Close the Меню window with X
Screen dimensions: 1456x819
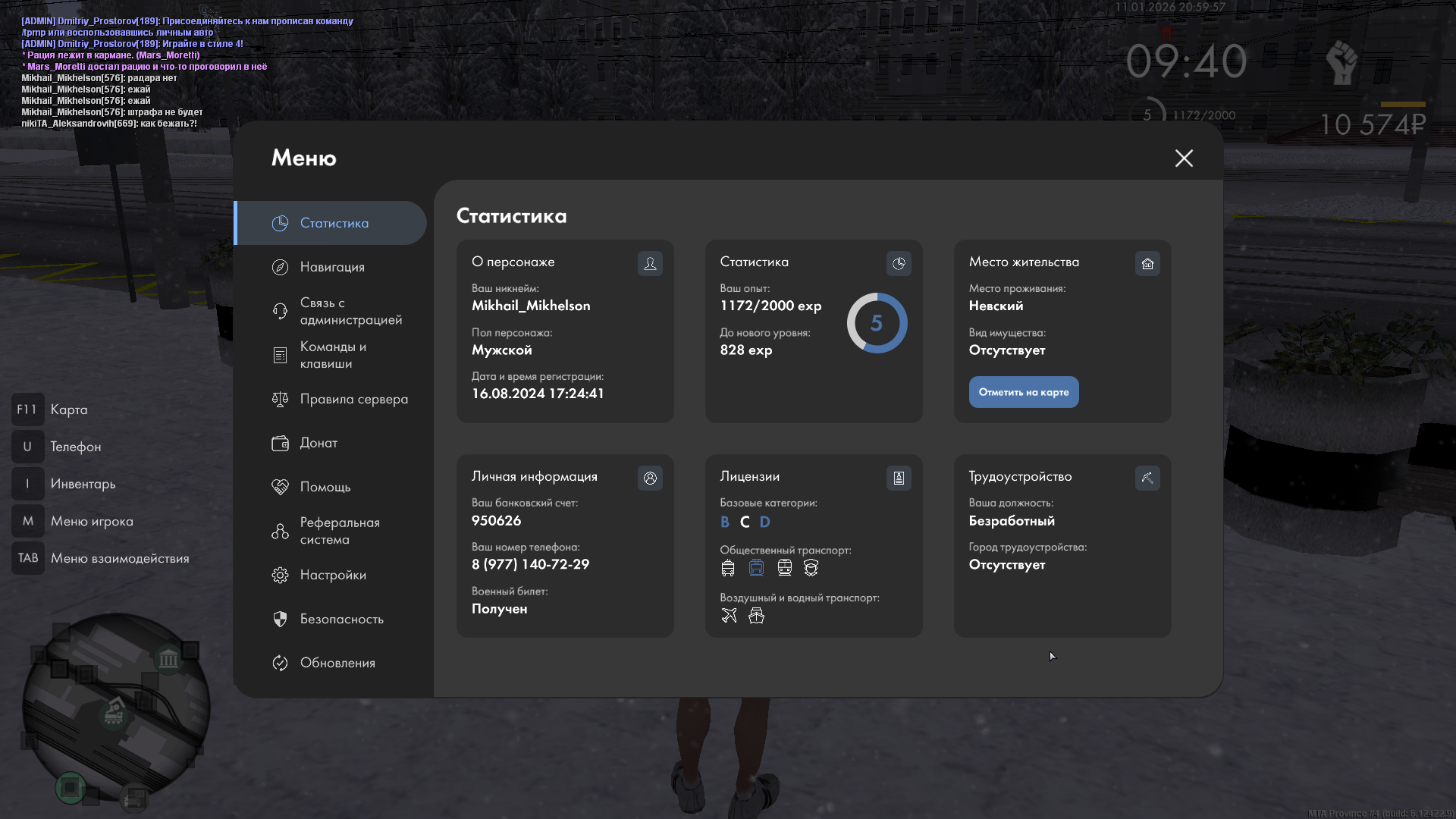(x=1184, y=158)
